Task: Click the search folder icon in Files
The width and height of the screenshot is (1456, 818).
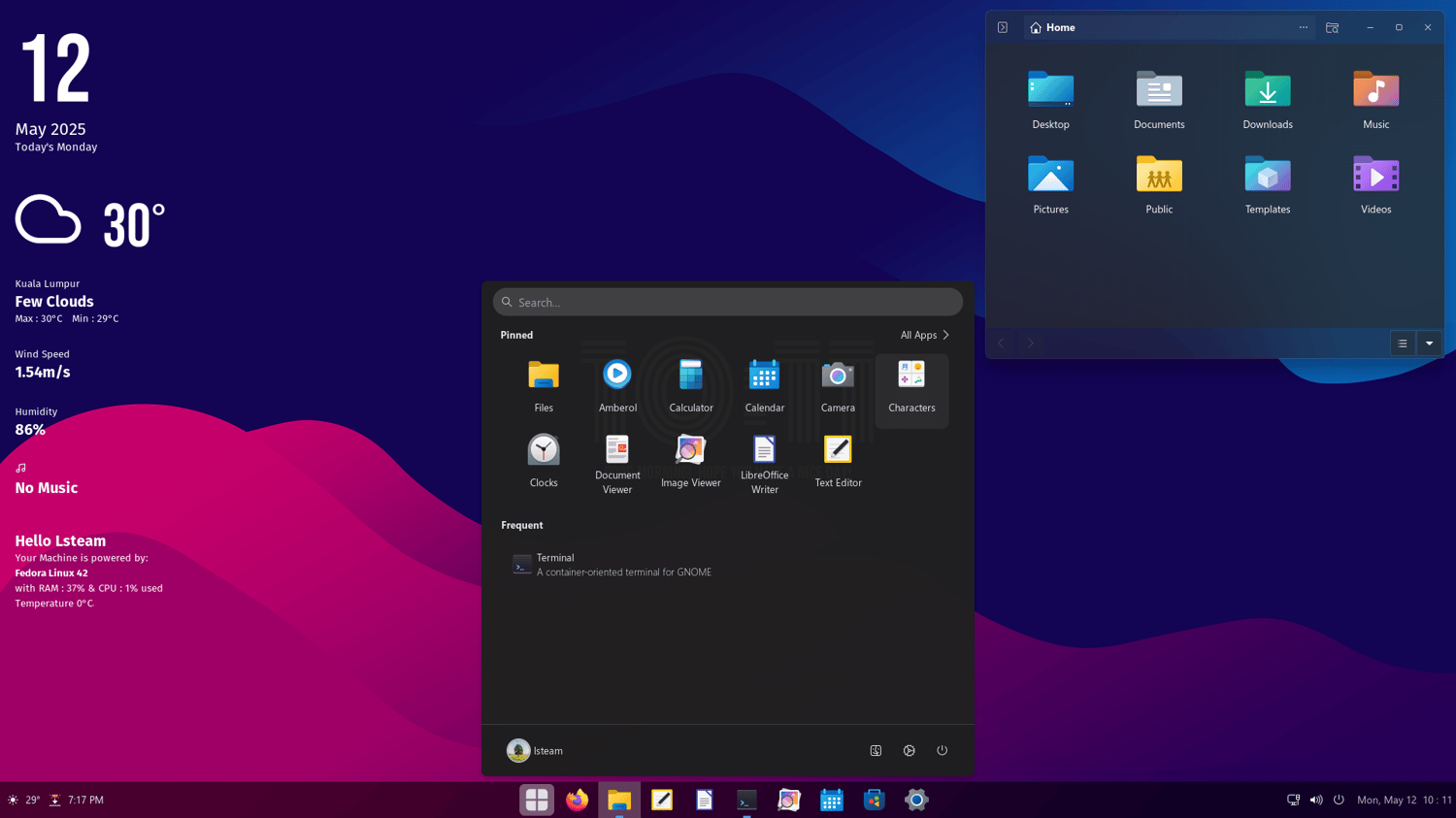Action: [x=1333, y=27]
